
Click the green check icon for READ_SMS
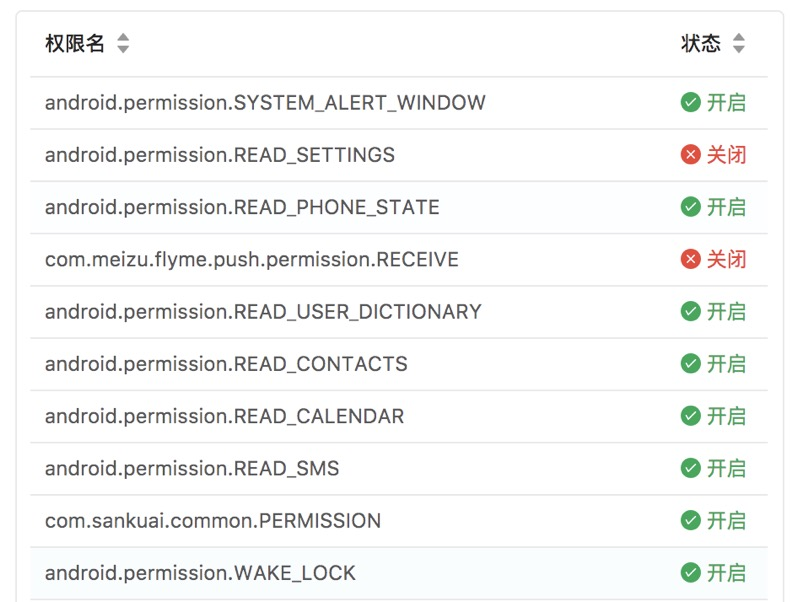pos(690,468)
